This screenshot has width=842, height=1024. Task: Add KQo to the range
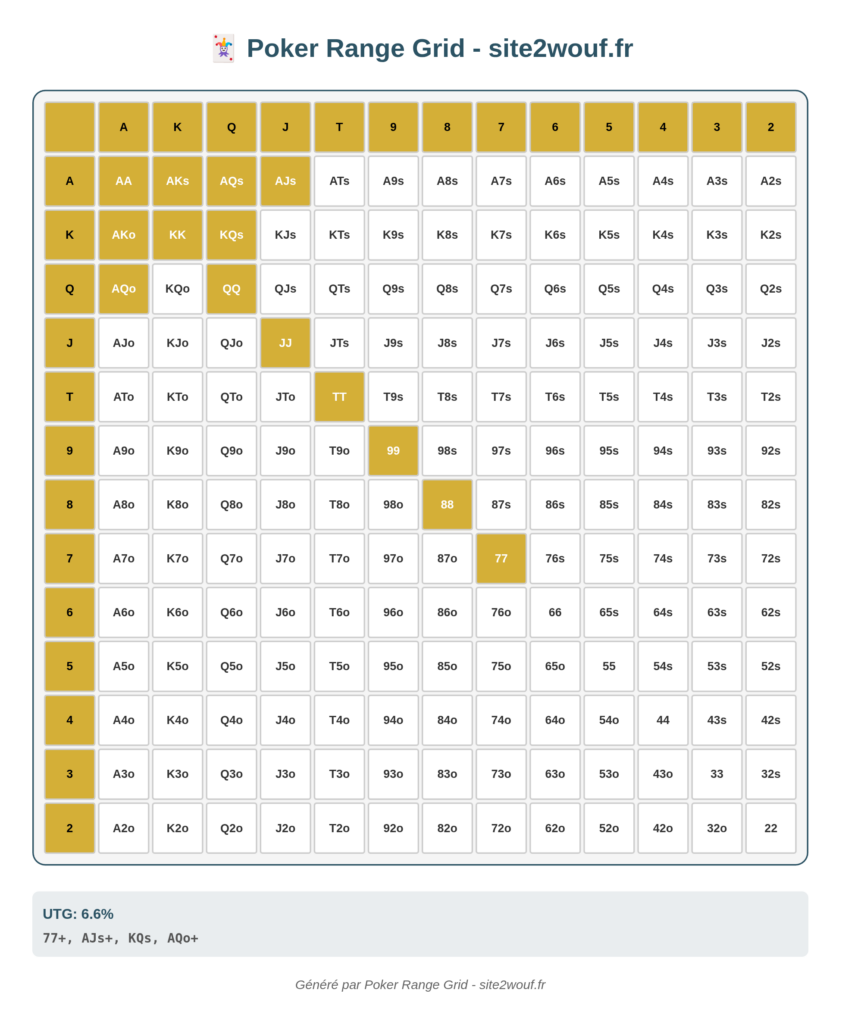tap(178, 289)
